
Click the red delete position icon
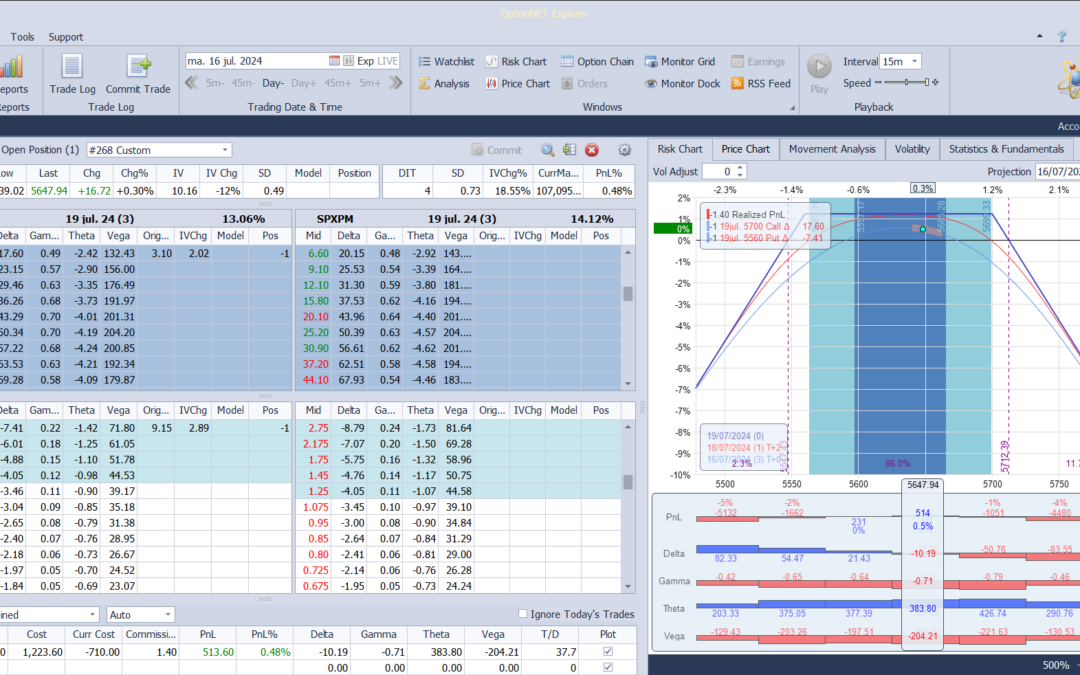[x=592, y=150]
